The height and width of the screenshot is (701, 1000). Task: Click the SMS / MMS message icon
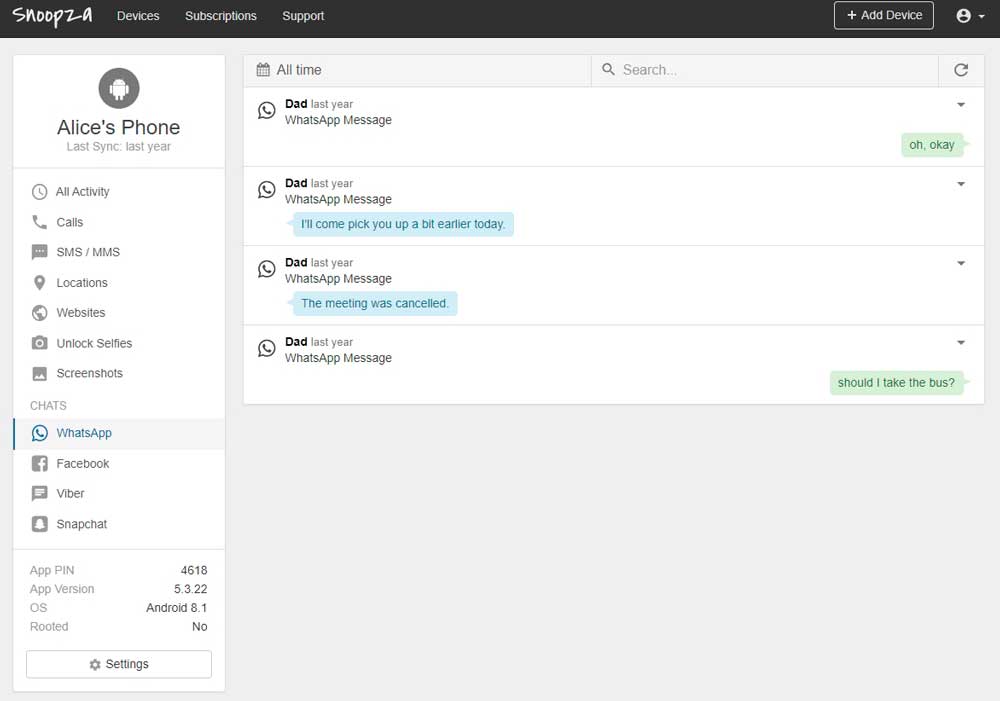(40, 252)
